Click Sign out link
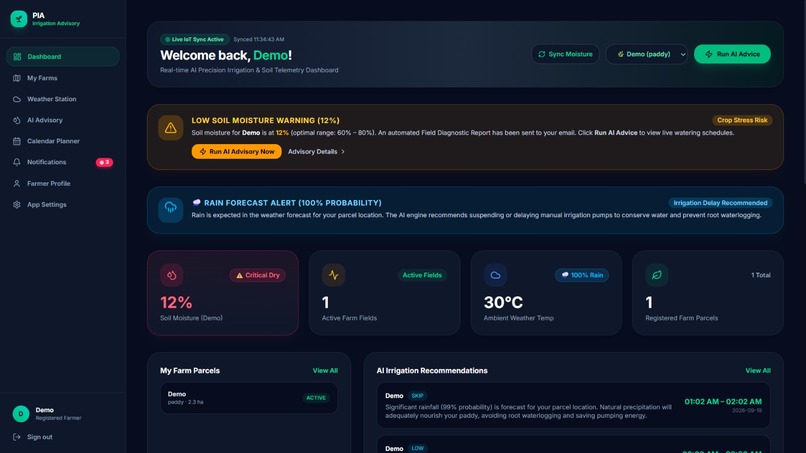Screen dimensions: 806x453 40,437
